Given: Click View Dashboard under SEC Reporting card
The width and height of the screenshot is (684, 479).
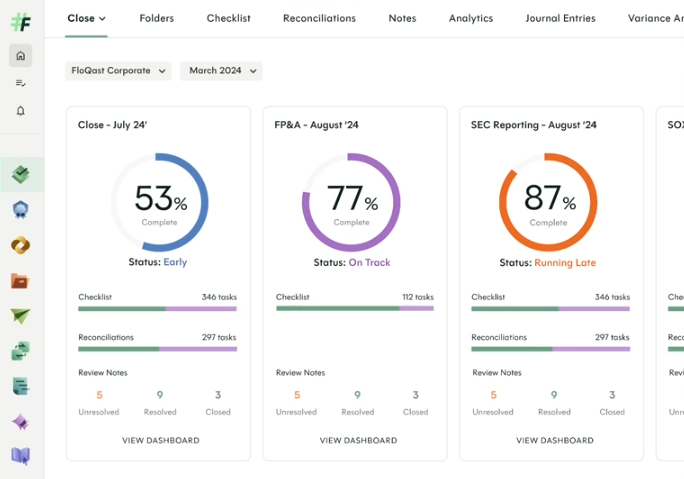Looking at the screenshot, I should [x=554, y=440].
